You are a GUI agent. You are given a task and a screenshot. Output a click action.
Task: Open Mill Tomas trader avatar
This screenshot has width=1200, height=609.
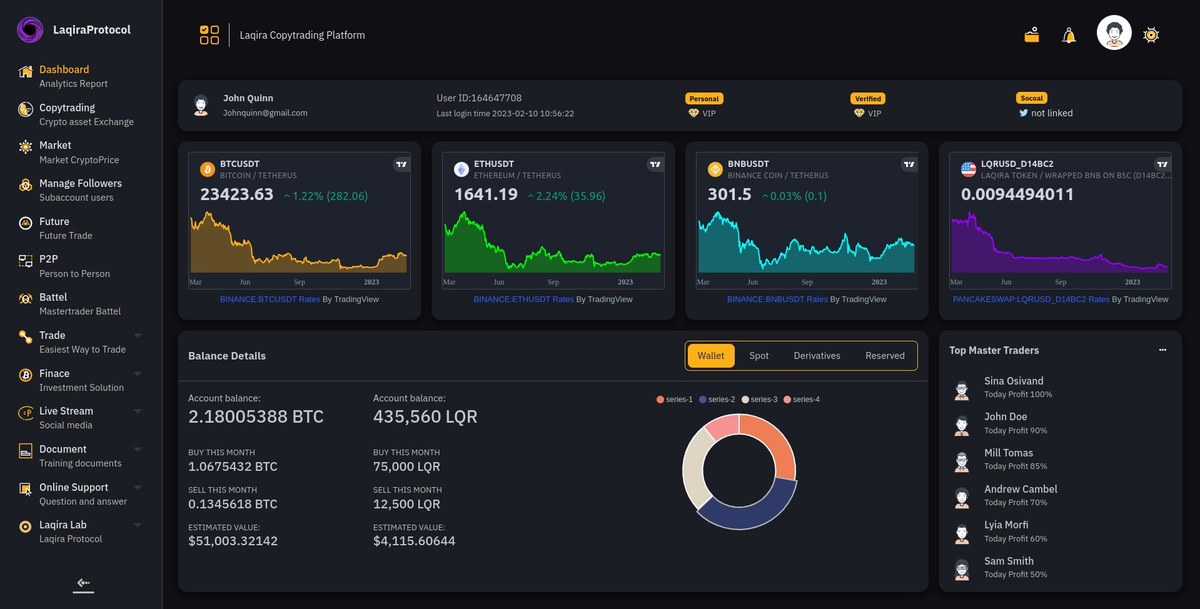tap(962, 461)
